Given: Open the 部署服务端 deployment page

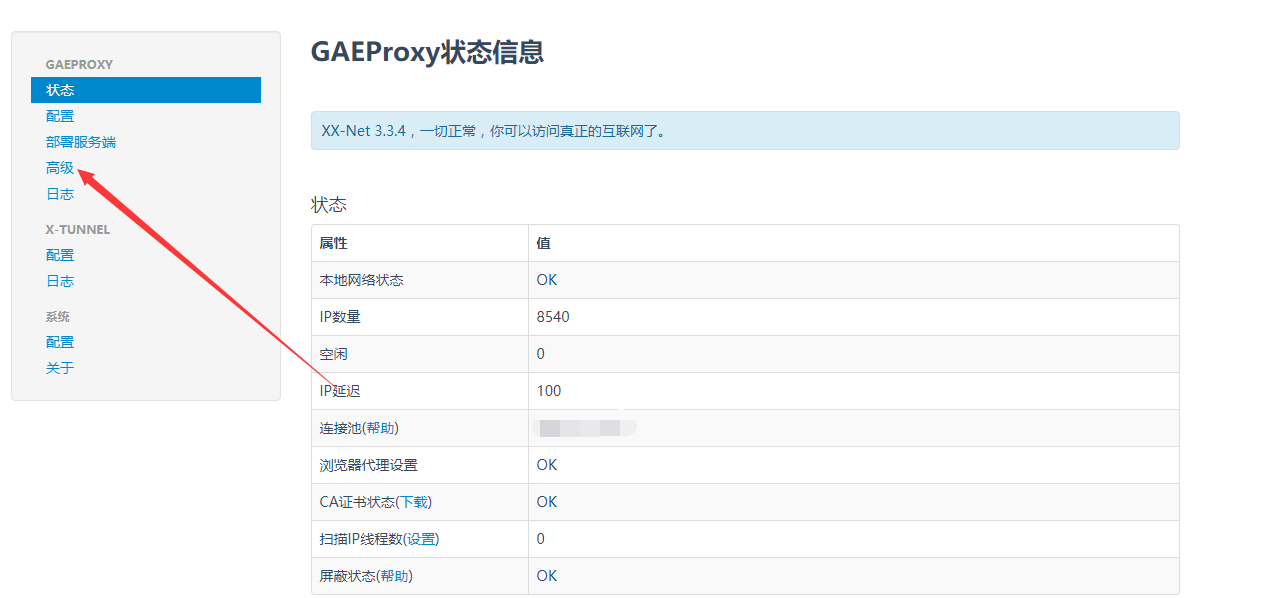Looking at the screenshot, I should pos(80,141).
